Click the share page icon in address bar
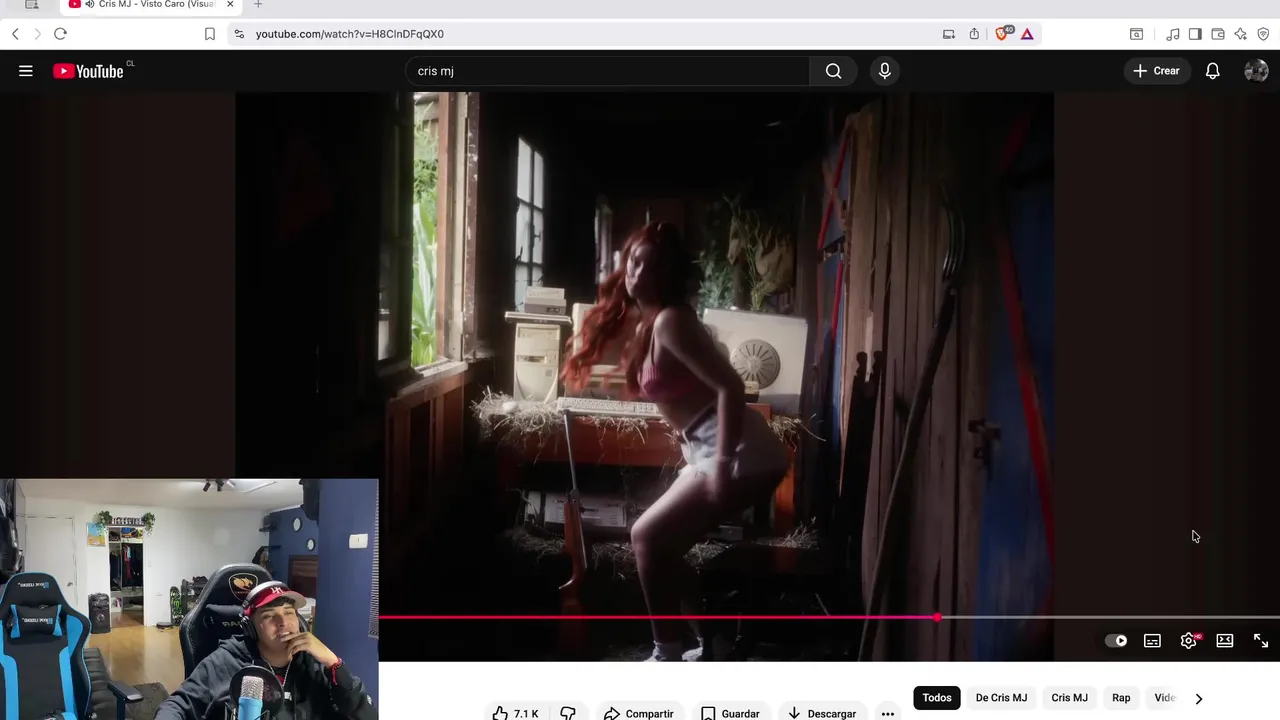Viewport: 1280px width, 720px height. coord(974,34)
